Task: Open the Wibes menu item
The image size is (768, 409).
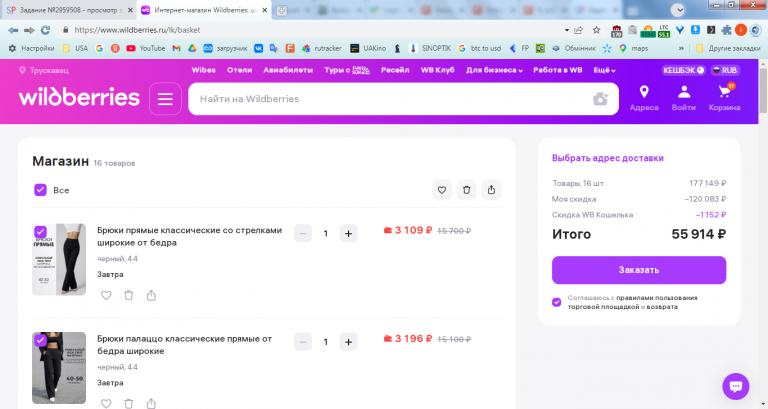Action: [x=204, y=70]
